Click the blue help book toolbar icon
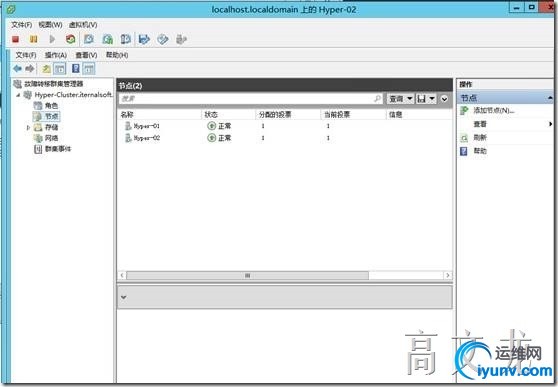 click(75, 68)
